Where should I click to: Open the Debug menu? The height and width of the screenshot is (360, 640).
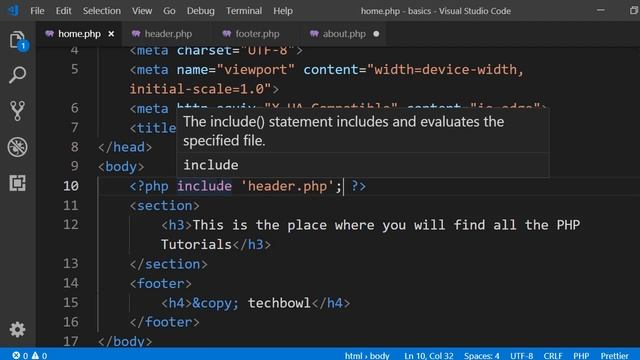point(200,11)
